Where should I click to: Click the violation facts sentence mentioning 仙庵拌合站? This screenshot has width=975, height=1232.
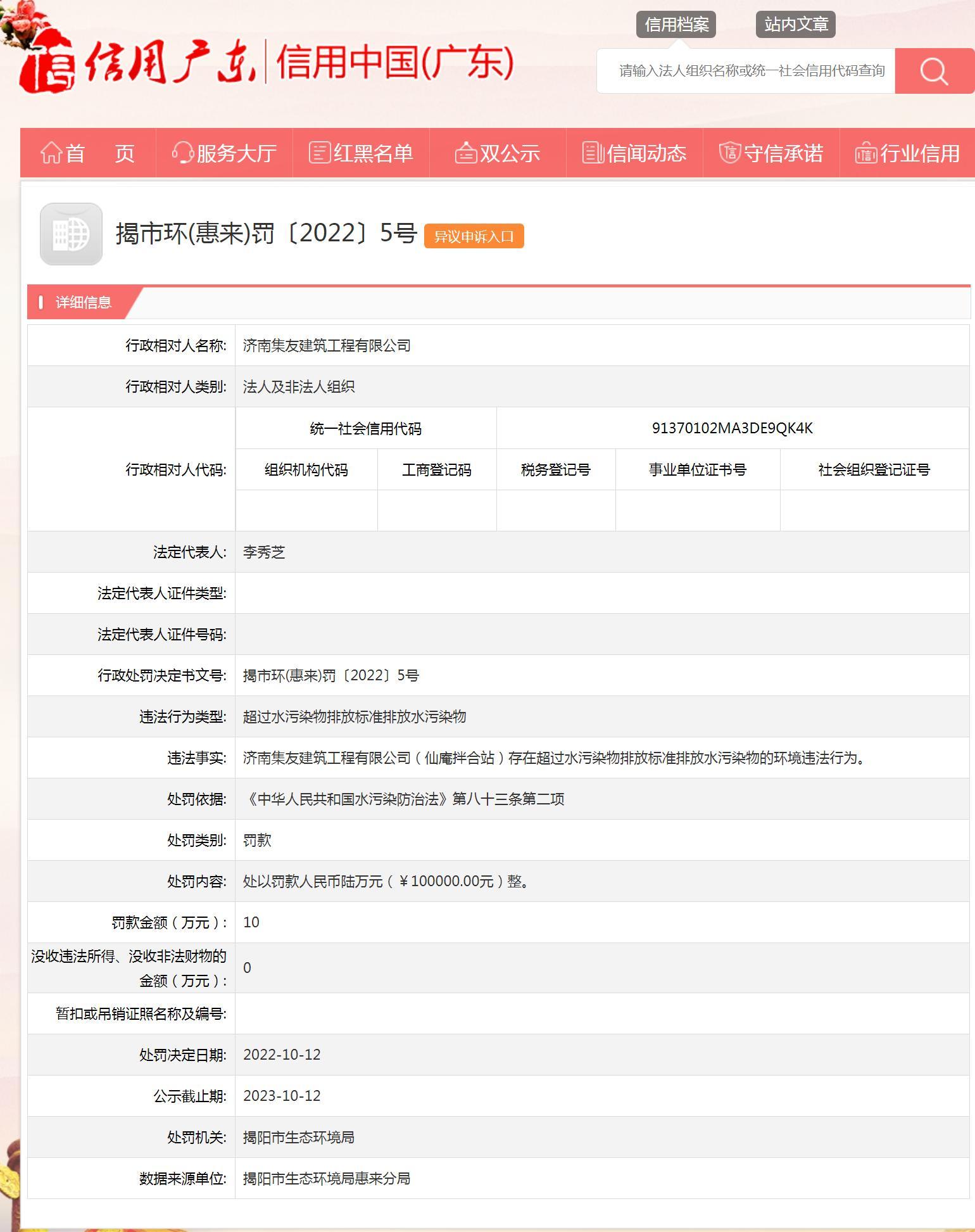(x=555, y=758)
